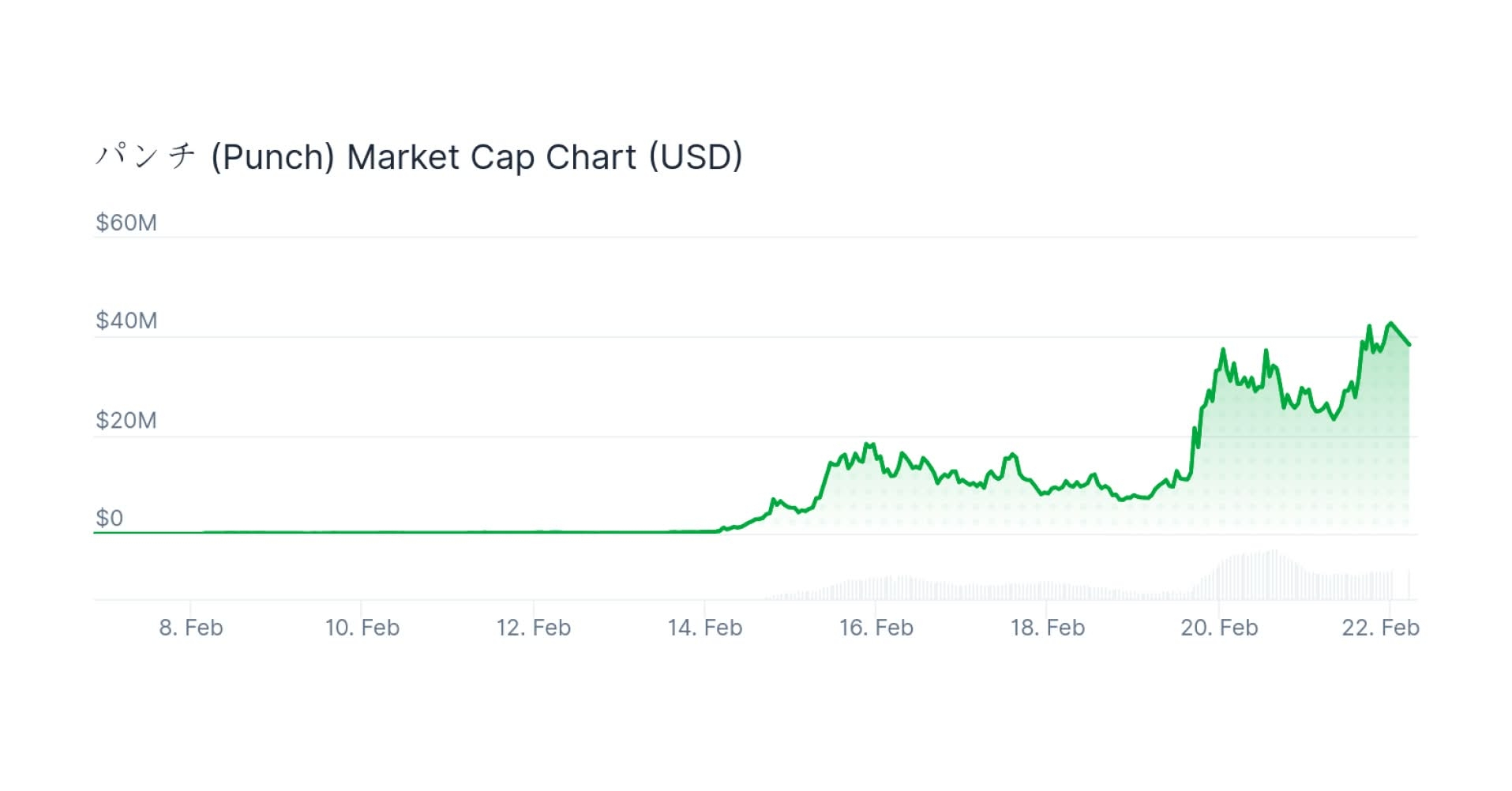Image resolution: width=1512 pixels, height=791 pixels.
Task: Click the $0 y-axis label
Action: click(x=110, y=518)
